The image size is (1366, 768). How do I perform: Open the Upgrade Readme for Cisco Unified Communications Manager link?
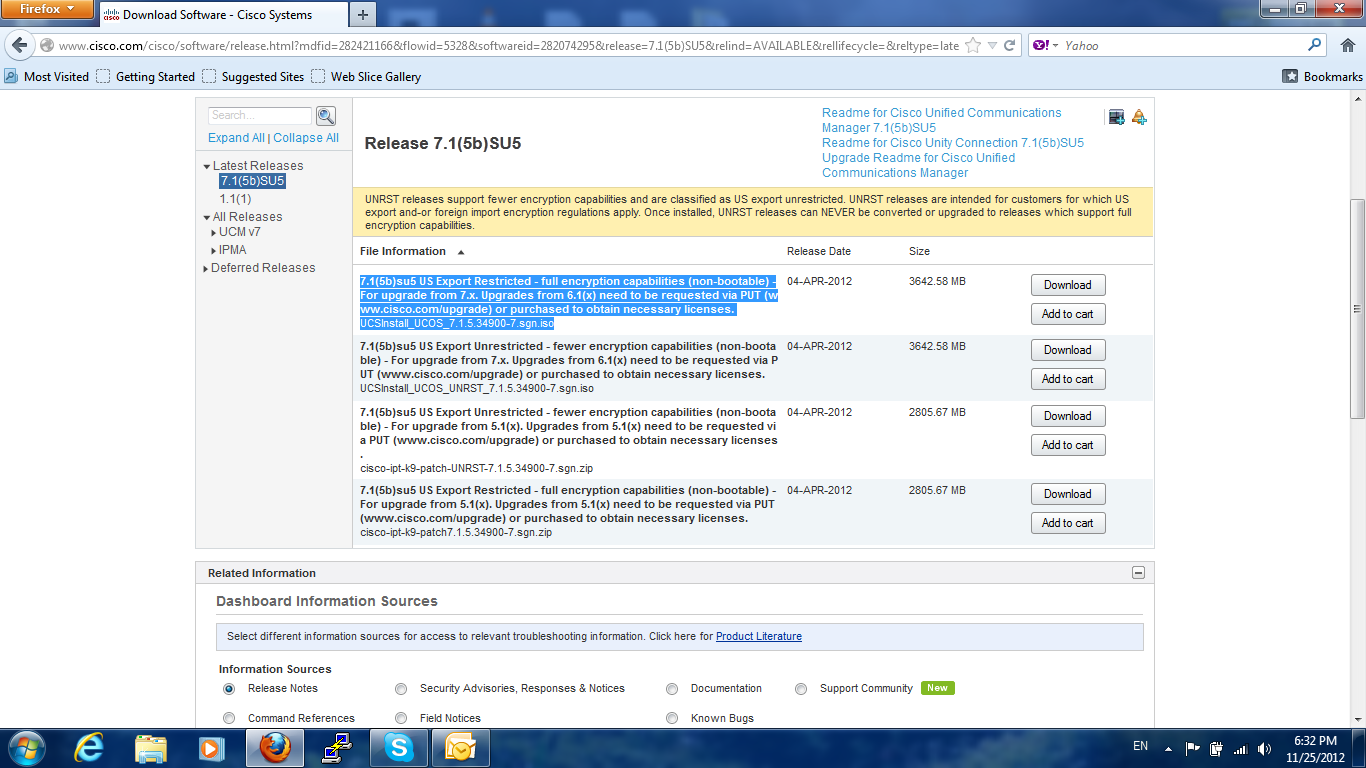point(918,165)
